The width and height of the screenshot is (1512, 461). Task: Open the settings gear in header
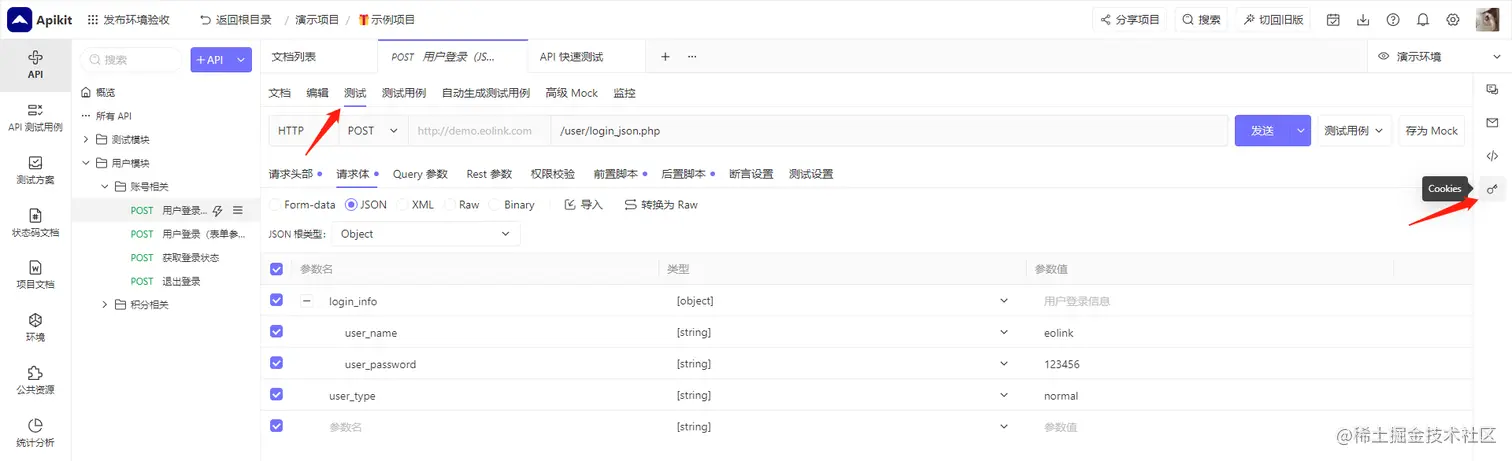coord(1453,20)
